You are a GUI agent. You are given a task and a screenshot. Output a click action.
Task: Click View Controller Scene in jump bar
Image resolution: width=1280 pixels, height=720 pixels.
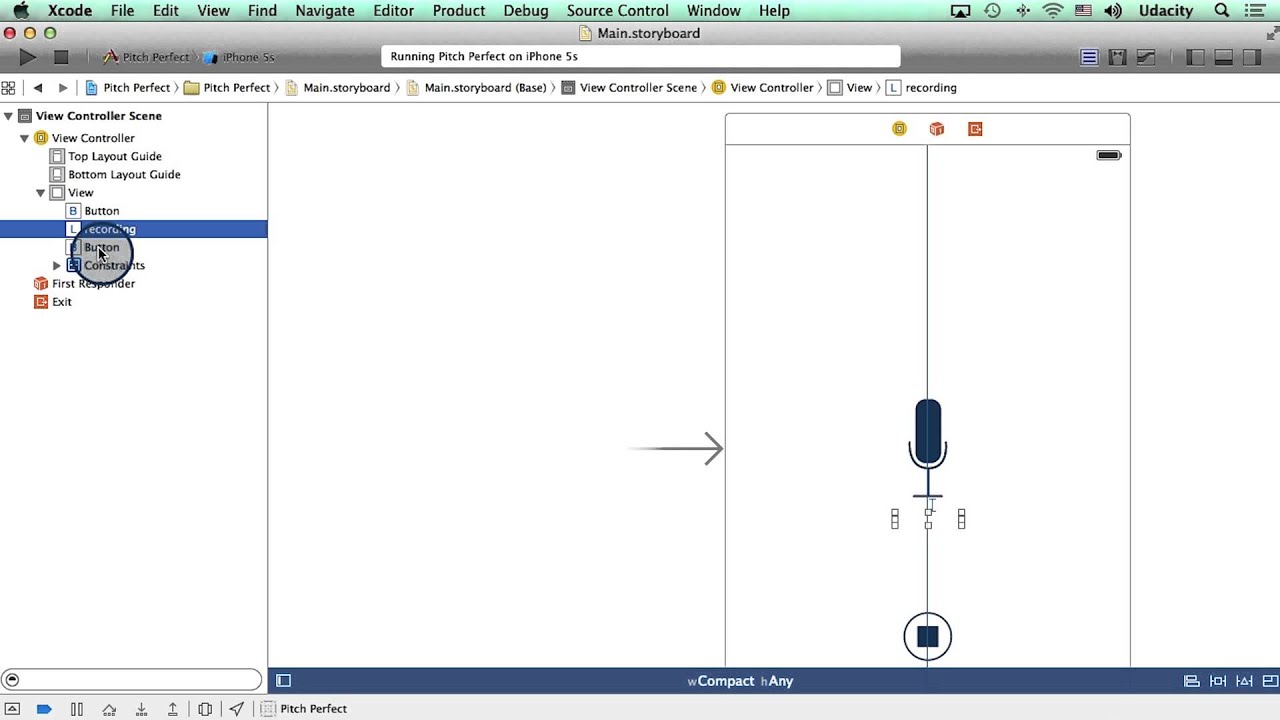(x=629, y=88)
